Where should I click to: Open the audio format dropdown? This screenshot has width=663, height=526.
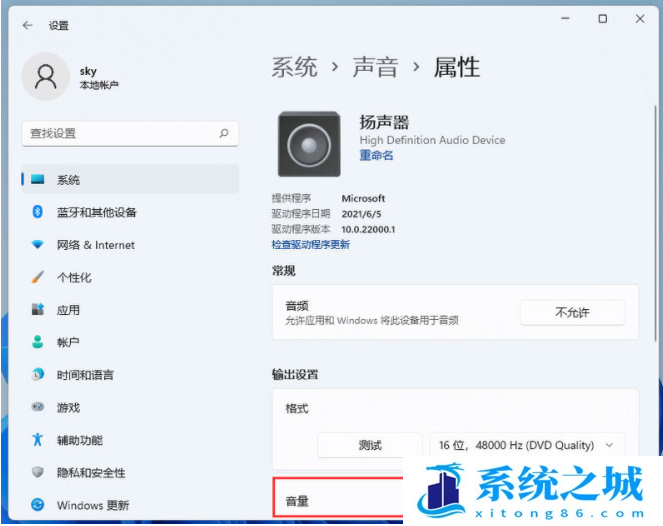[x=526, y=445]
